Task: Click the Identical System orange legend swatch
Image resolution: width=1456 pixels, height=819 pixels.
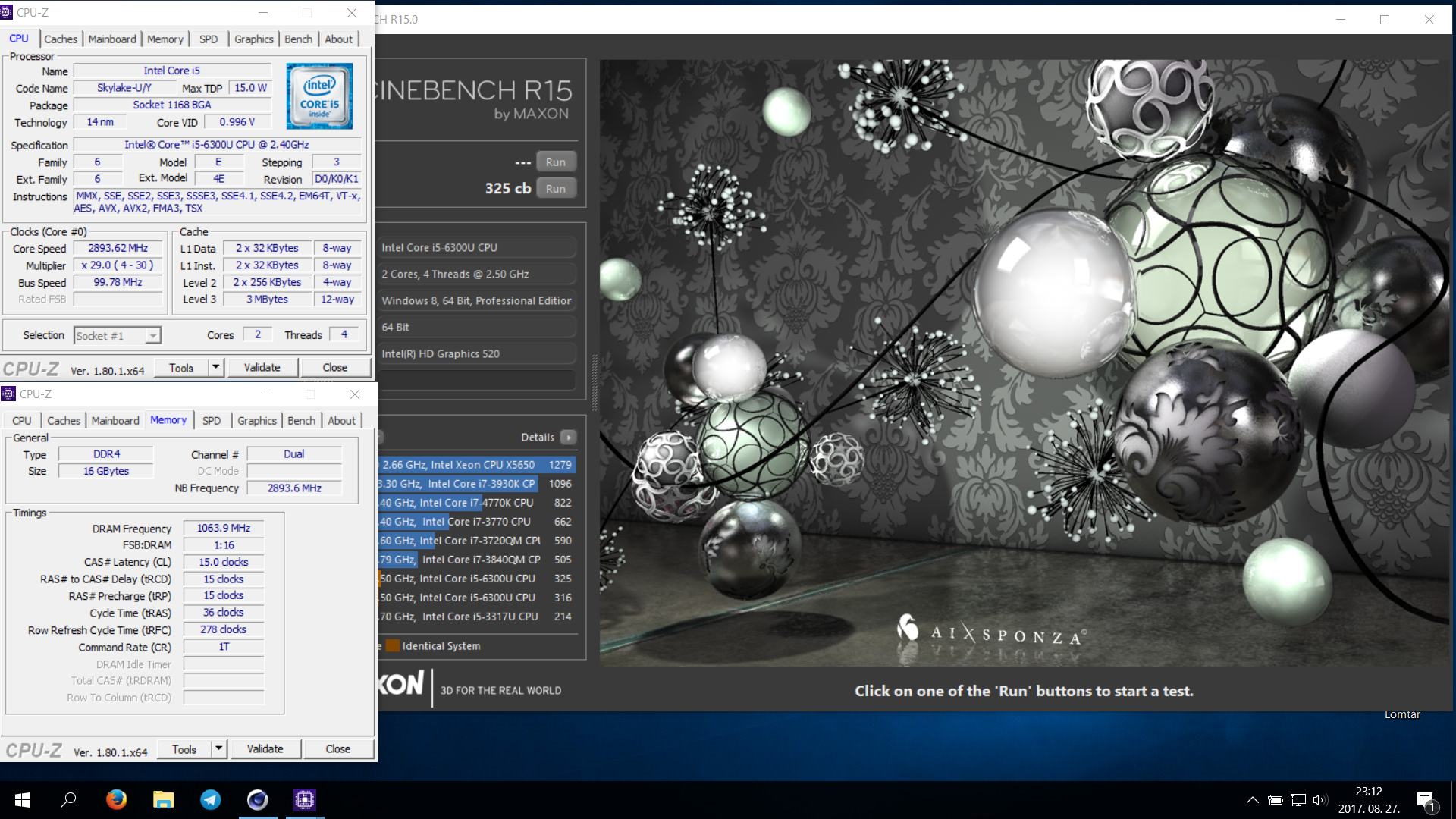Action: (393, 646)
